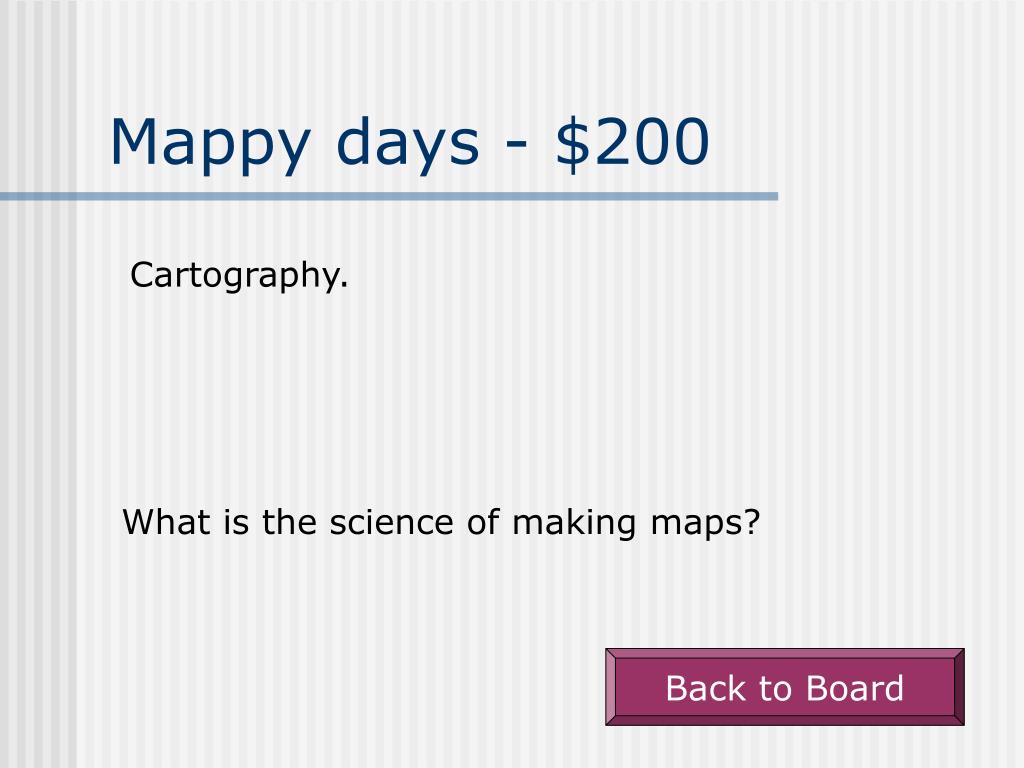Image resolution: width=1024 pixels, height=768 pixels.
Task: Click the word "Mappy" in the heading
Action: coord(210,145)
